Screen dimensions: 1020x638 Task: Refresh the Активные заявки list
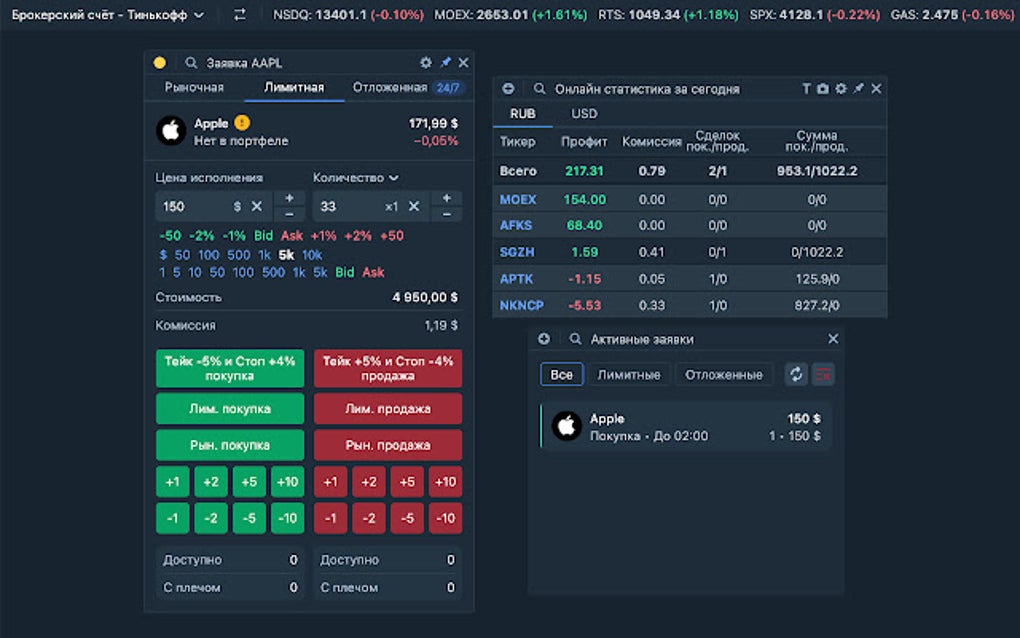pos(796,372)
